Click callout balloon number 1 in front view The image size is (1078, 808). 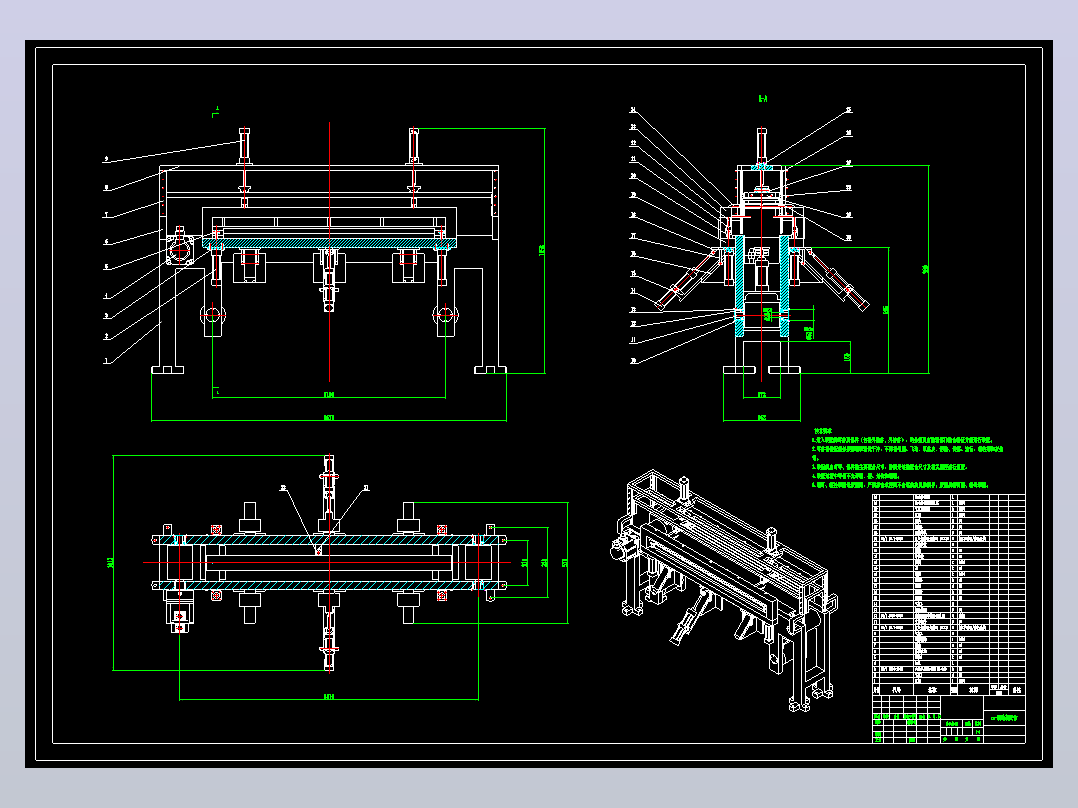[x=106, y=360]
